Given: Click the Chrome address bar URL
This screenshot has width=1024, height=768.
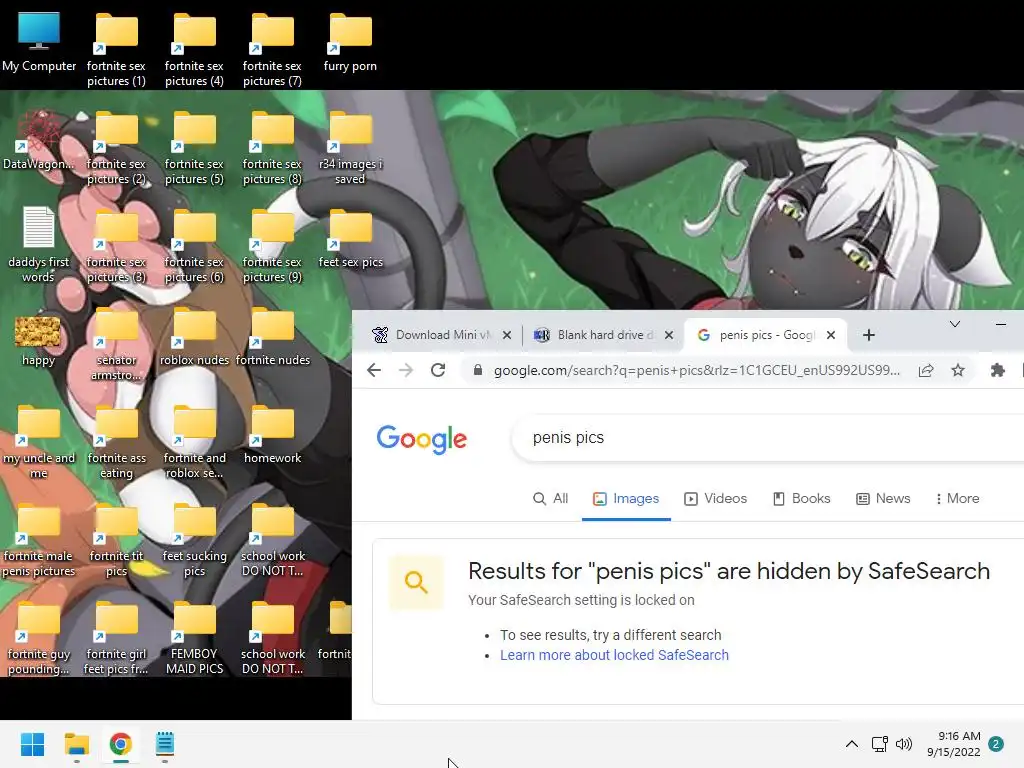Looking at the screenshot, I should coord(696,370).
